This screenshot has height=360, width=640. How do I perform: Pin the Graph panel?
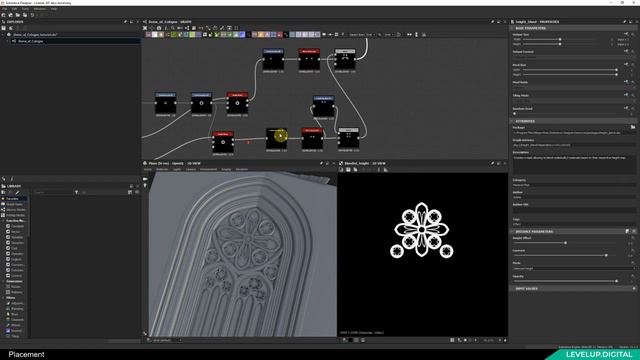click(x=492, y=22)
